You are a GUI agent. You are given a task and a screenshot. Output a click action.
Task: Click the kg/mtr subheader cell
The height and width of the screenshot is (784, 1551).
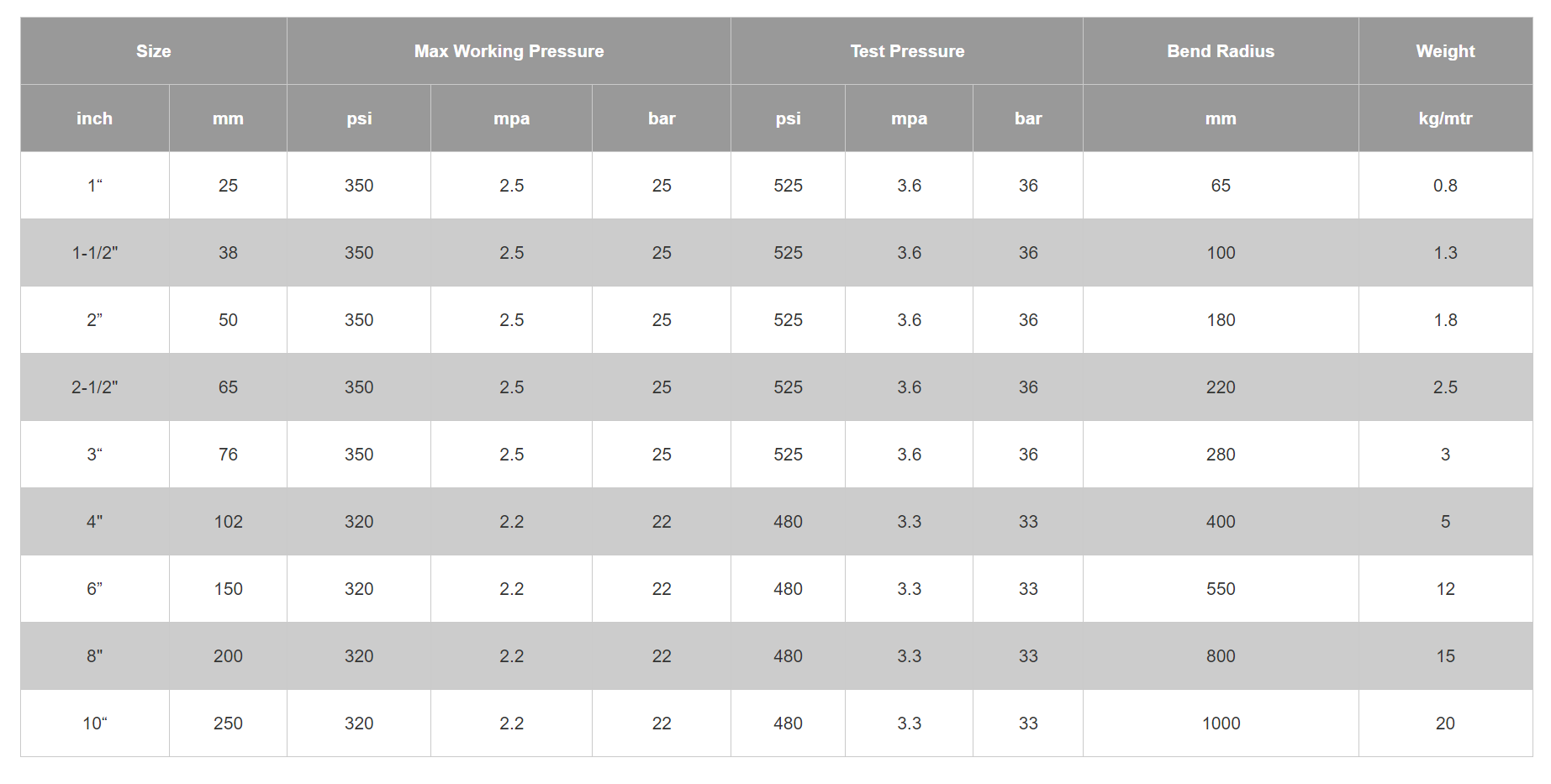coord(1445,118)
